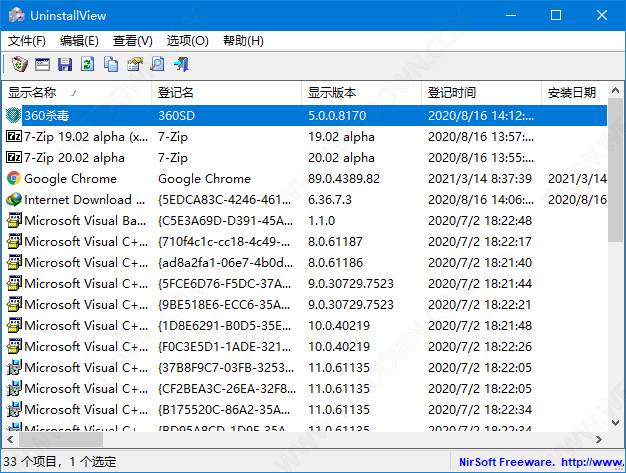Image resolution: width=626 pixels, height=473 pixels.
Task: Click icon of row with version 8.0.61186
Action: point(14,262)
